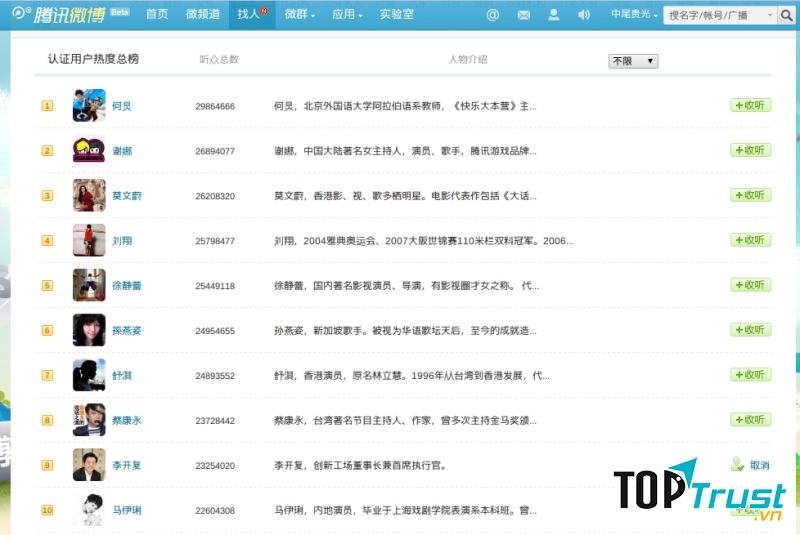Open 刘翔 profile name link
The image size is (800, 535).
(x=122, y=241)
